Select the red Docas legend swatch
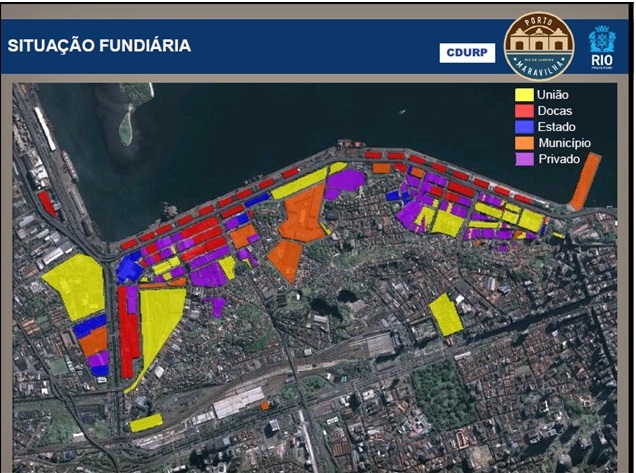 (x=523, y=111)
